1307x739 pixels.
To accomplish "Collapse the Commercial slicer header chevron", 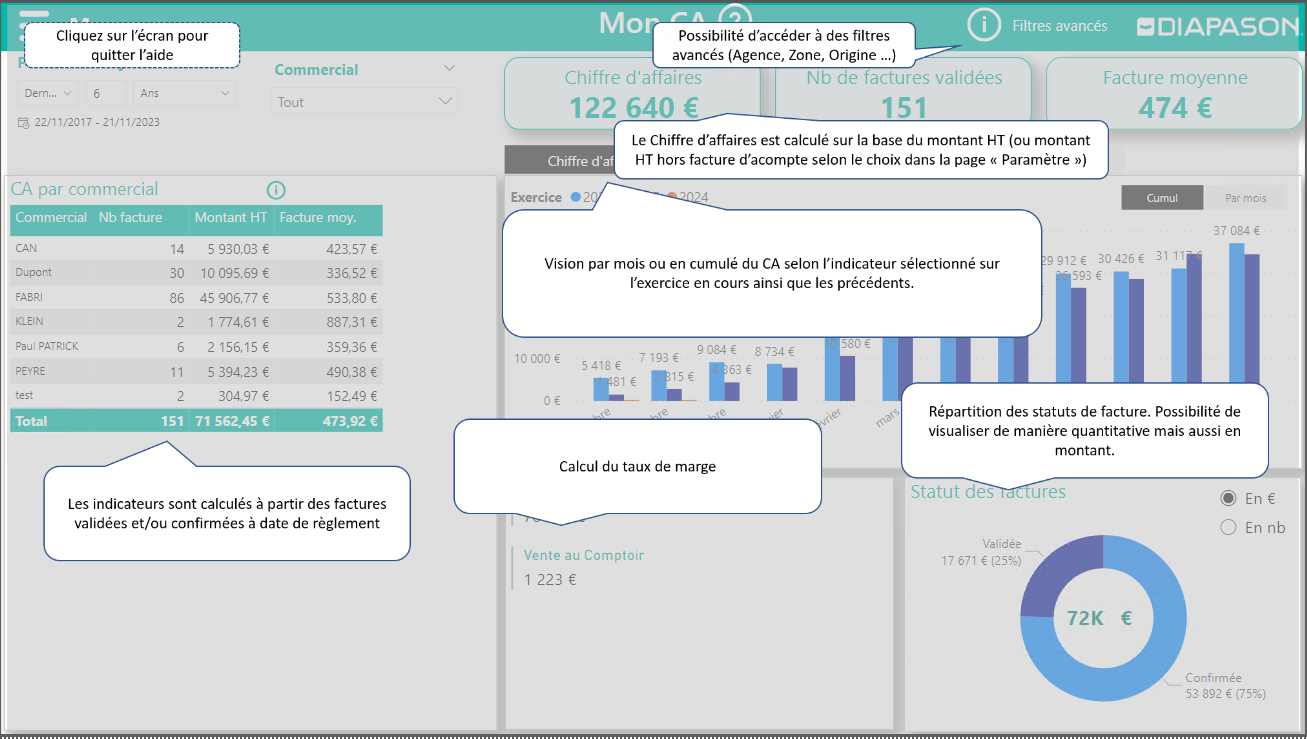I will click(449, 69).
